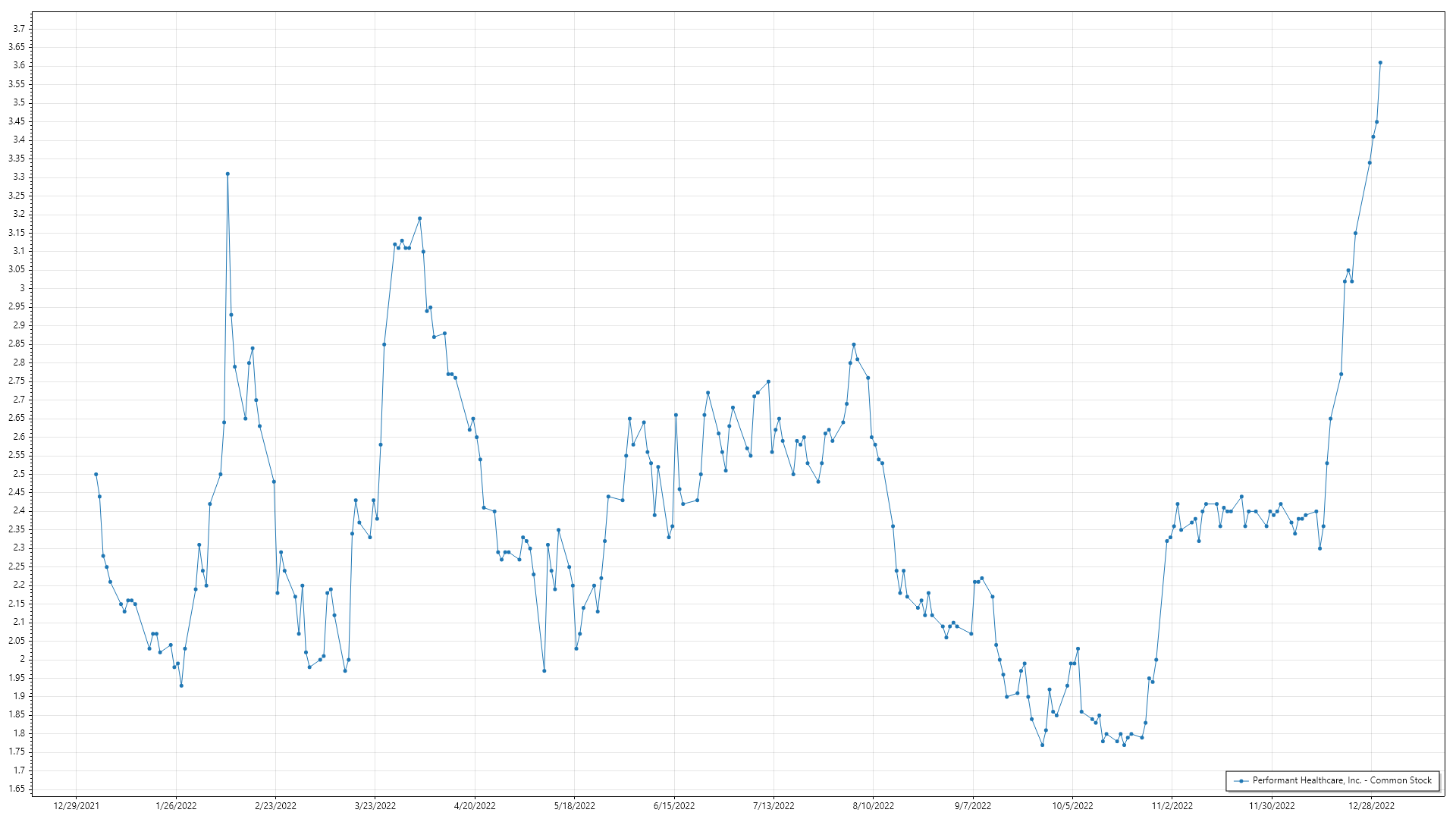Image resolution: width=1456 pixels, height=819 pixels.
Task: Click the 2.5 y-axis tick label
Action: [x=19, y=474]
